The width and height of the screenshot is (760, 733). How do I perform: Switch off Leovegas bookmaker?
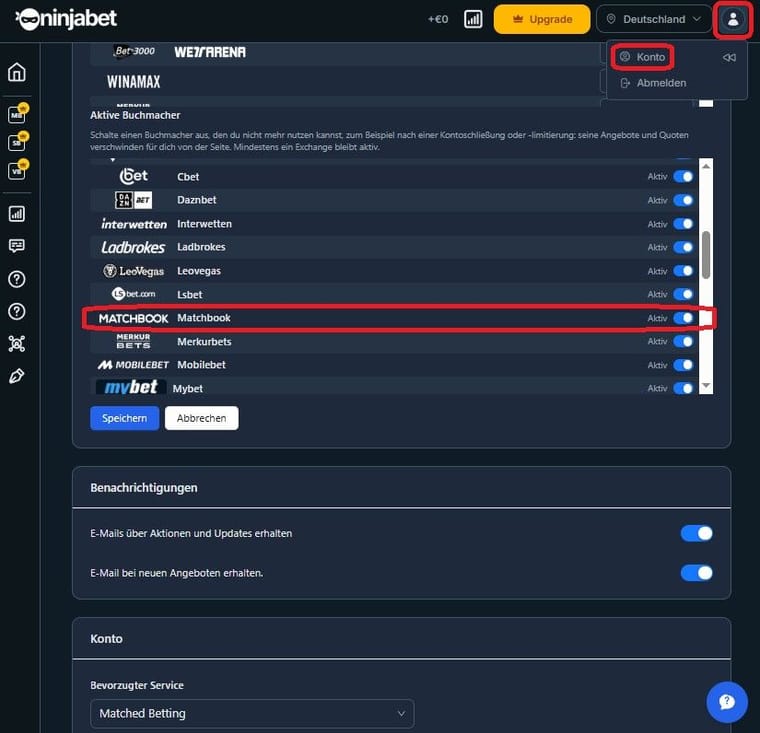(x=683, y=271)
